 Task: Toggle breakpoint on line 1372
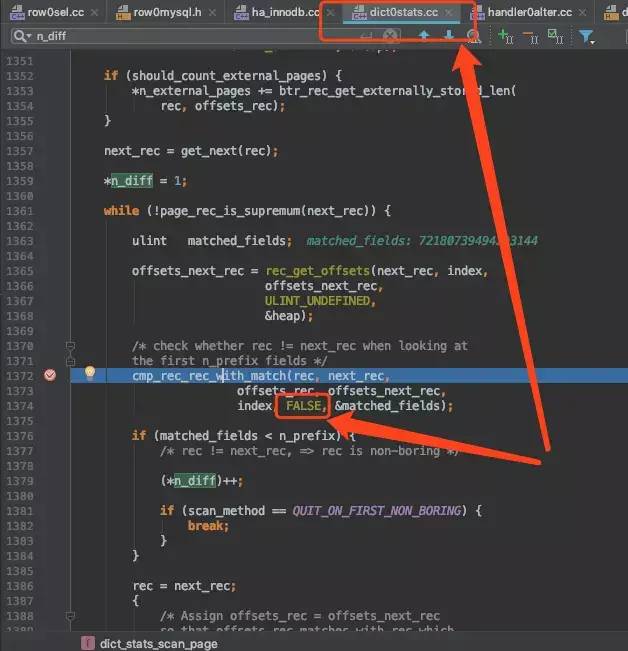(x=50, y=375)
